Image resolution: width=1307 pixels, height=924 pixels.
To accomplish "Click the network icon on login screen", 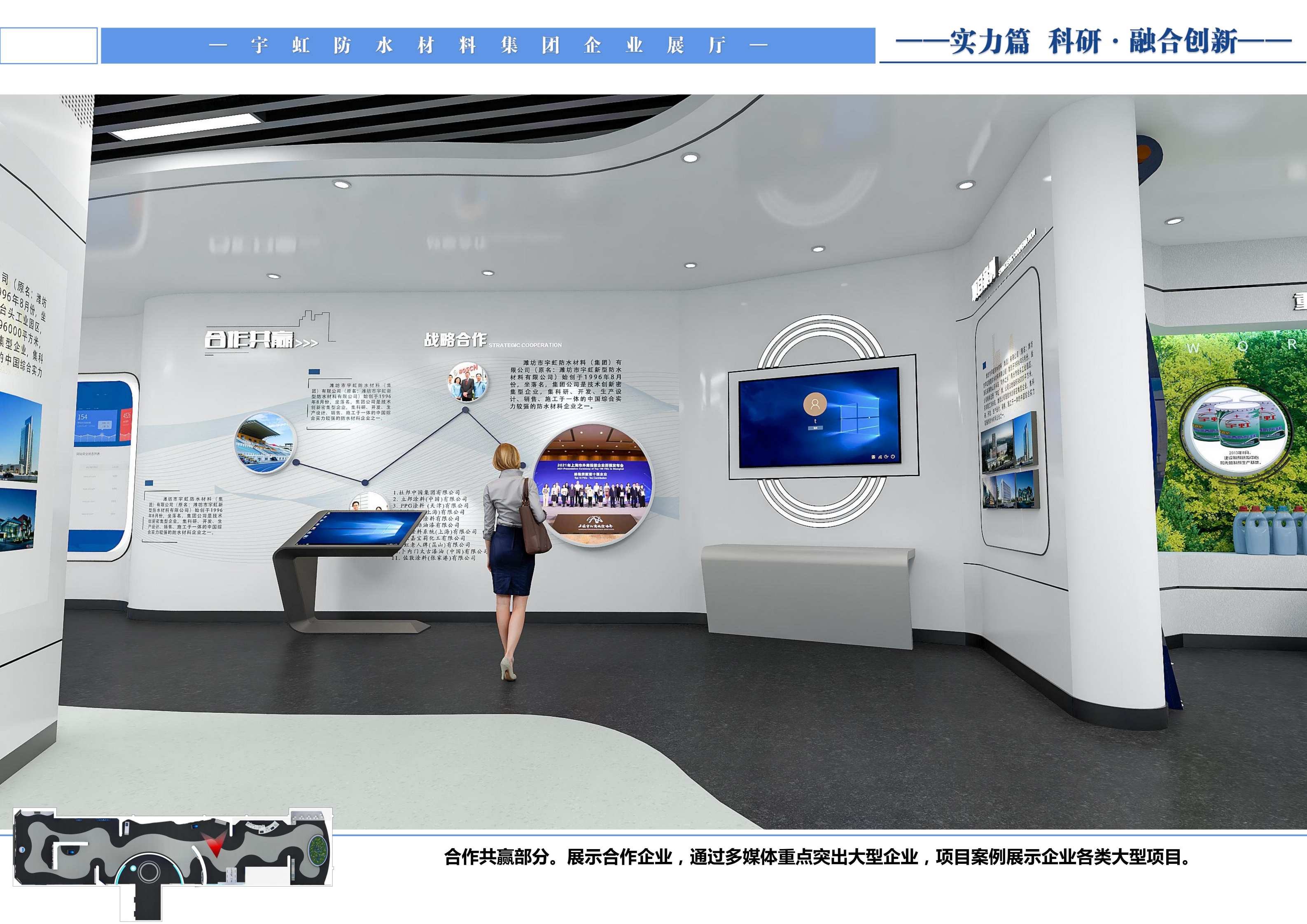I will click(x=880, y=457).
